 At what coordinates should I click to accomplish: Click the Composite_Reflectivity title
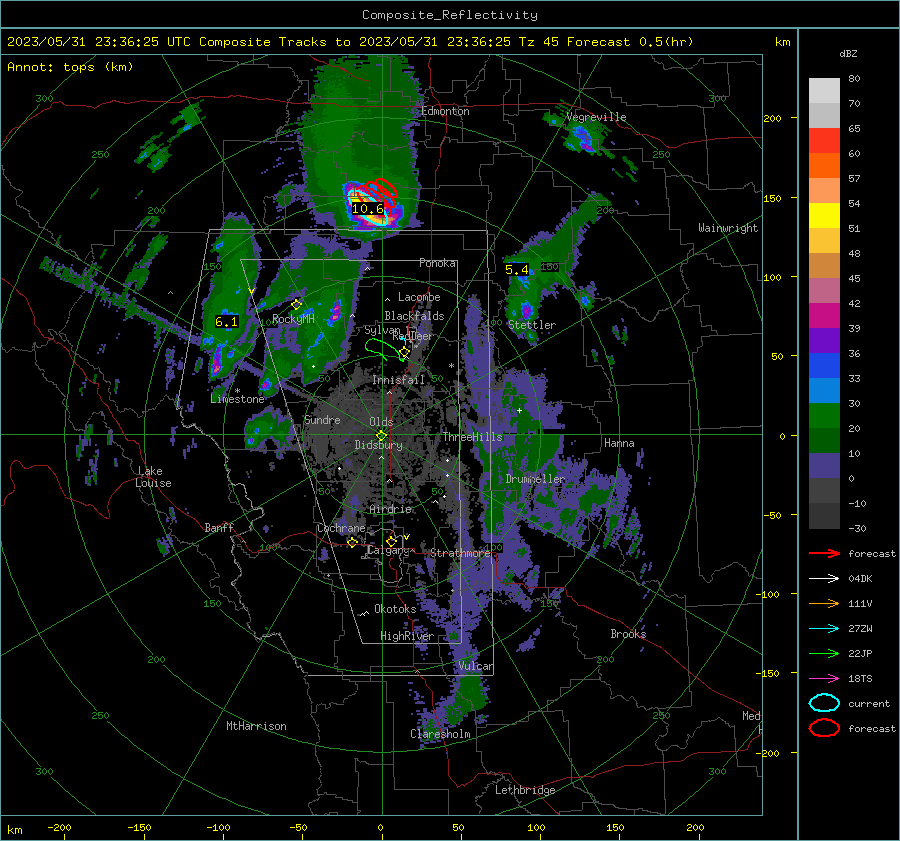click(x=450, y=15)
